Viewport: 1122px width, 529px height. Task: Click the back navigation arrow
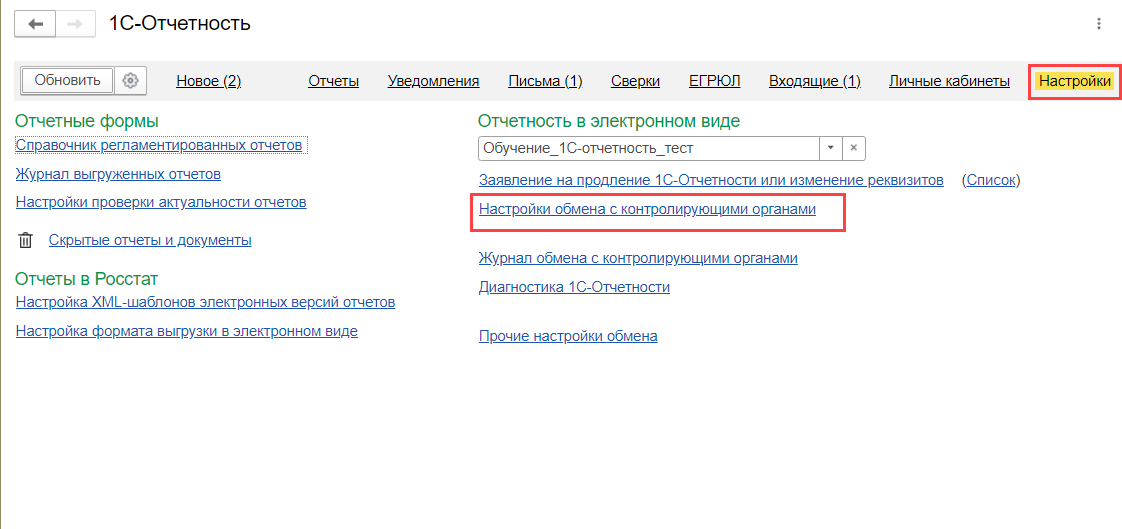35,23
